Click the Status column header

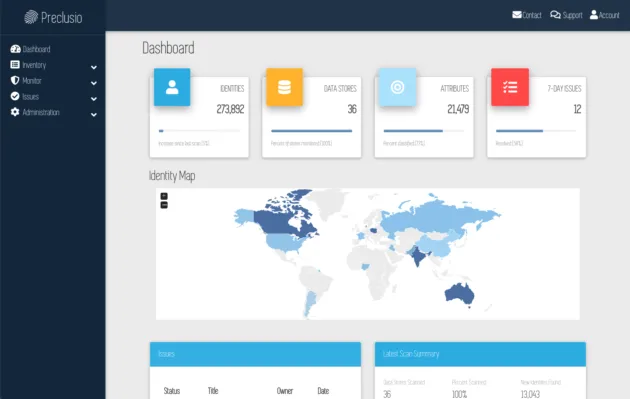pyautogui.click(x=172, y=391)
